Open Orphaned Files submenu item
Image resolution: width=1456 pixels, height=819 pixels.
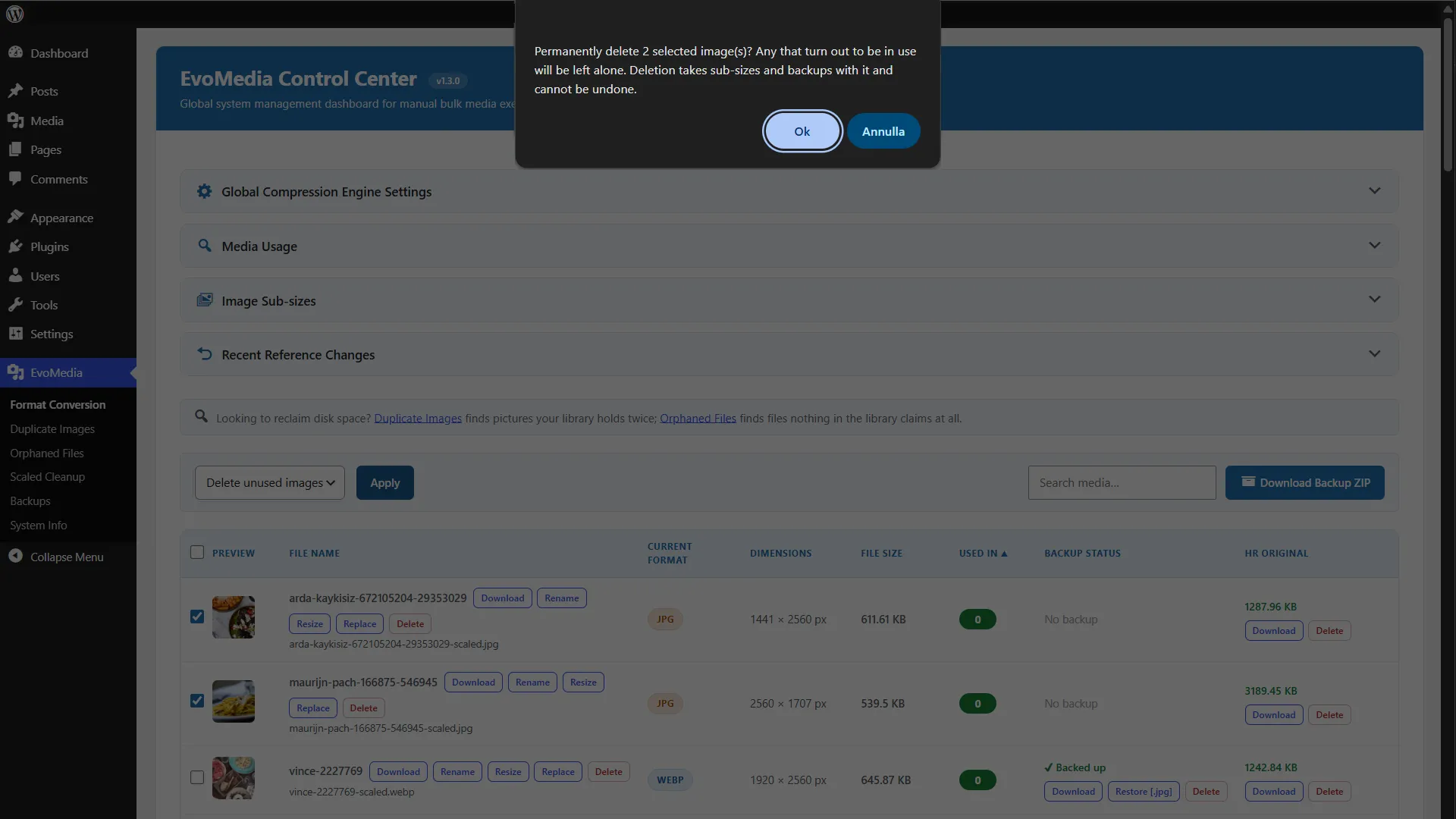tap(47, 453)
